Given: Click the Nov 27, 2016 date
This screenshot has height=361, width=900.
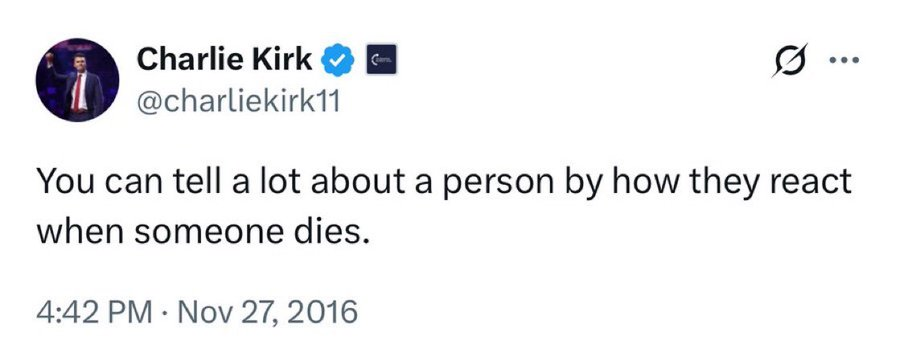Looking at the screenshot, I should tap(268, 313).
